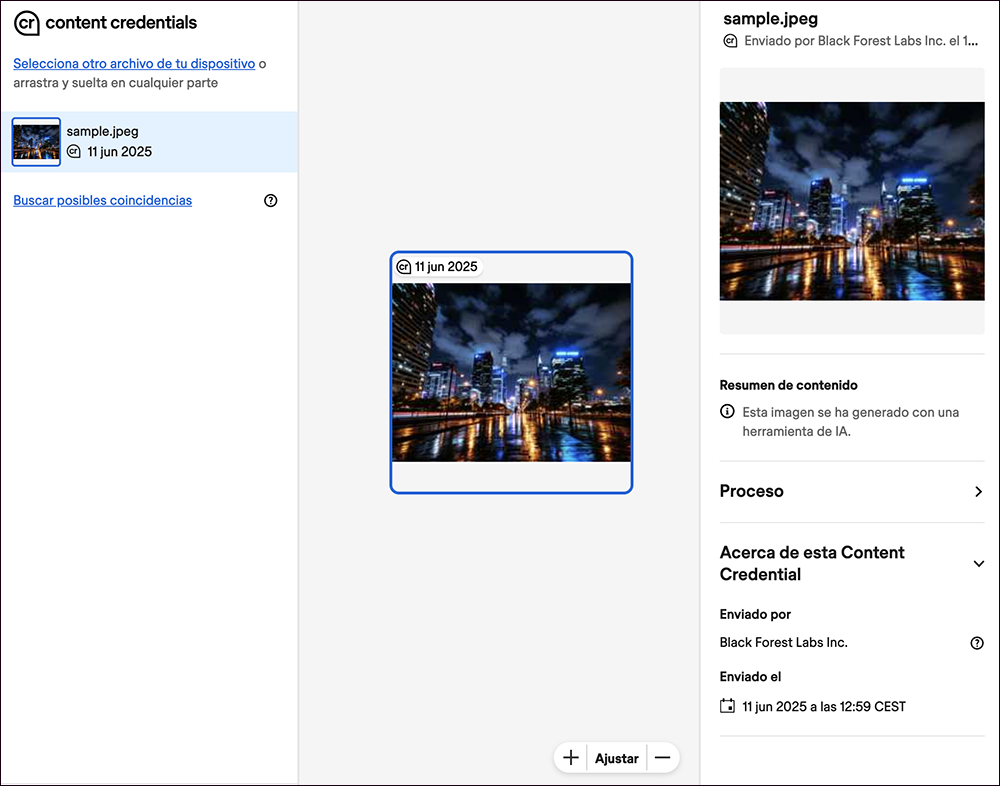Image resolution: width=1000 pixels, height=786 pixels.
Task: Click the sample.jpeg thumbnail in the left panel
Action: point(36,141)
